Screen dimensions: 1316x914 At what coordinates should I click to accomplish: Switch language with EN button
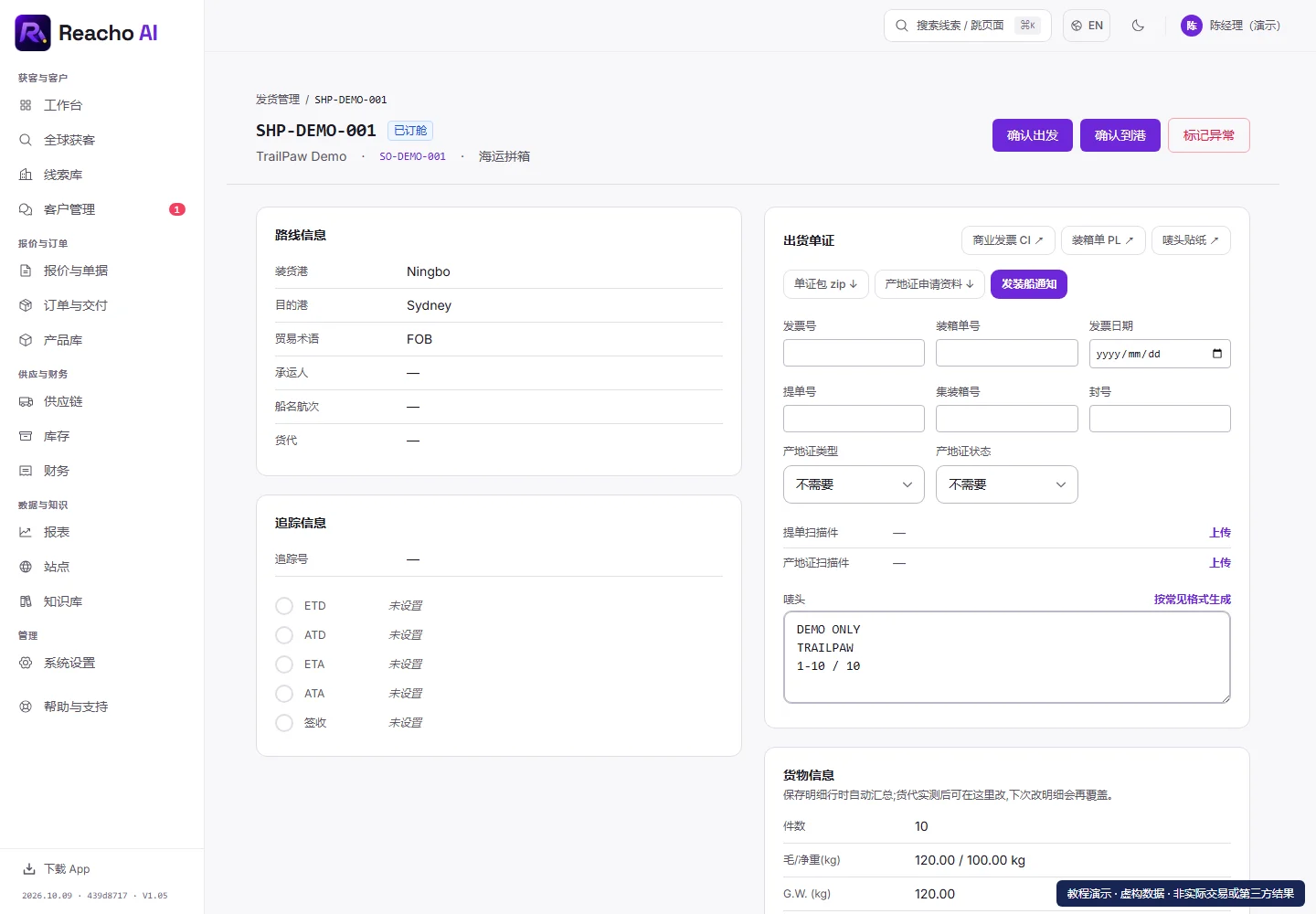click(x=1087, y=26)
